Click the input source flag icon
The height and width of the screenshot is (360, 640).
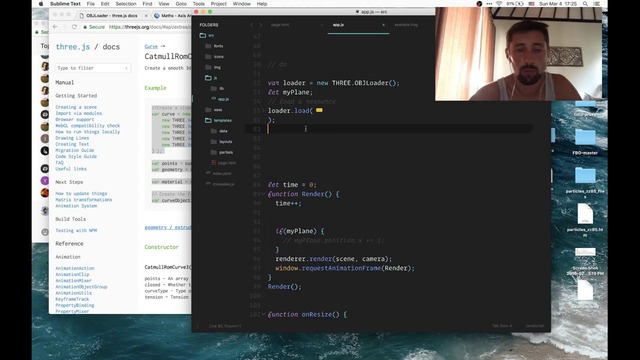point(531,4)
